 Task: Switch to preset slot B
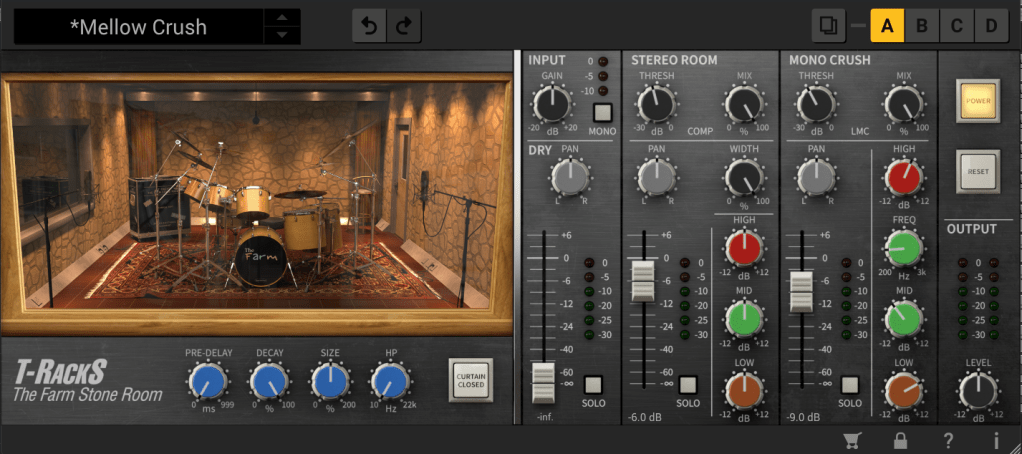pos(921,25)
